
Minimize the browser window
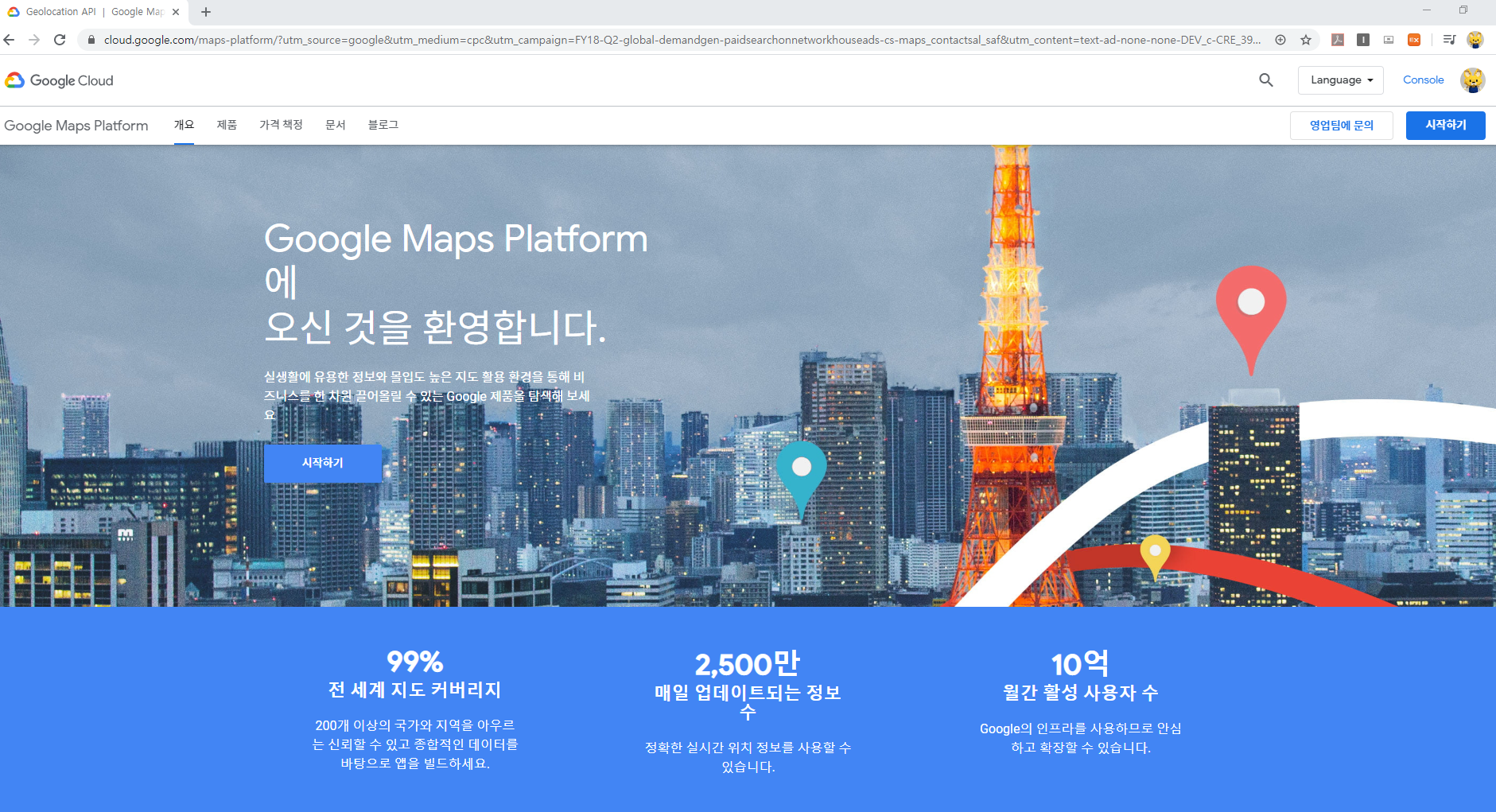(x=1427, y=10)
